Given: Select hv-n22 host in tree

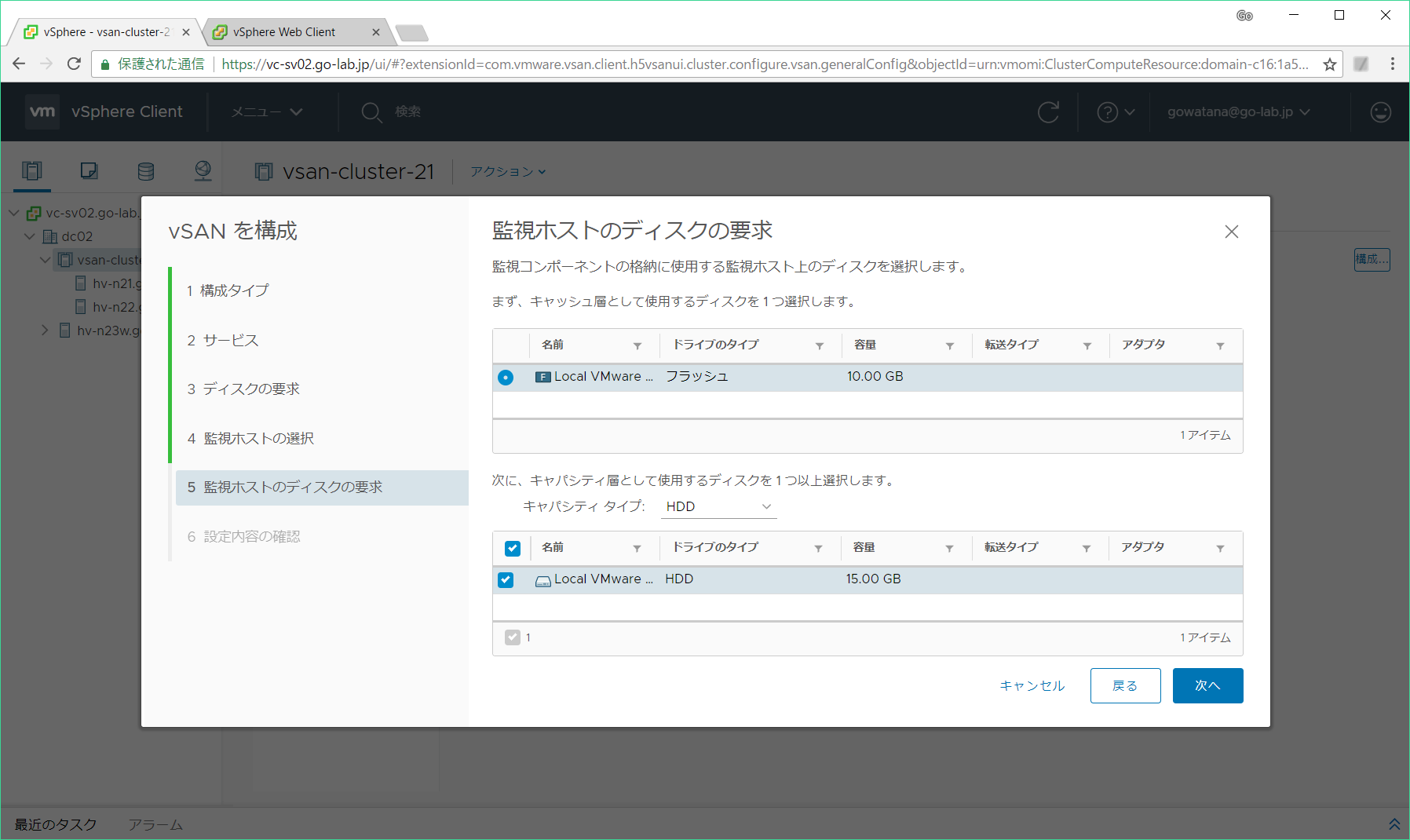Looking at the screenshot, I should coord(108,307).
